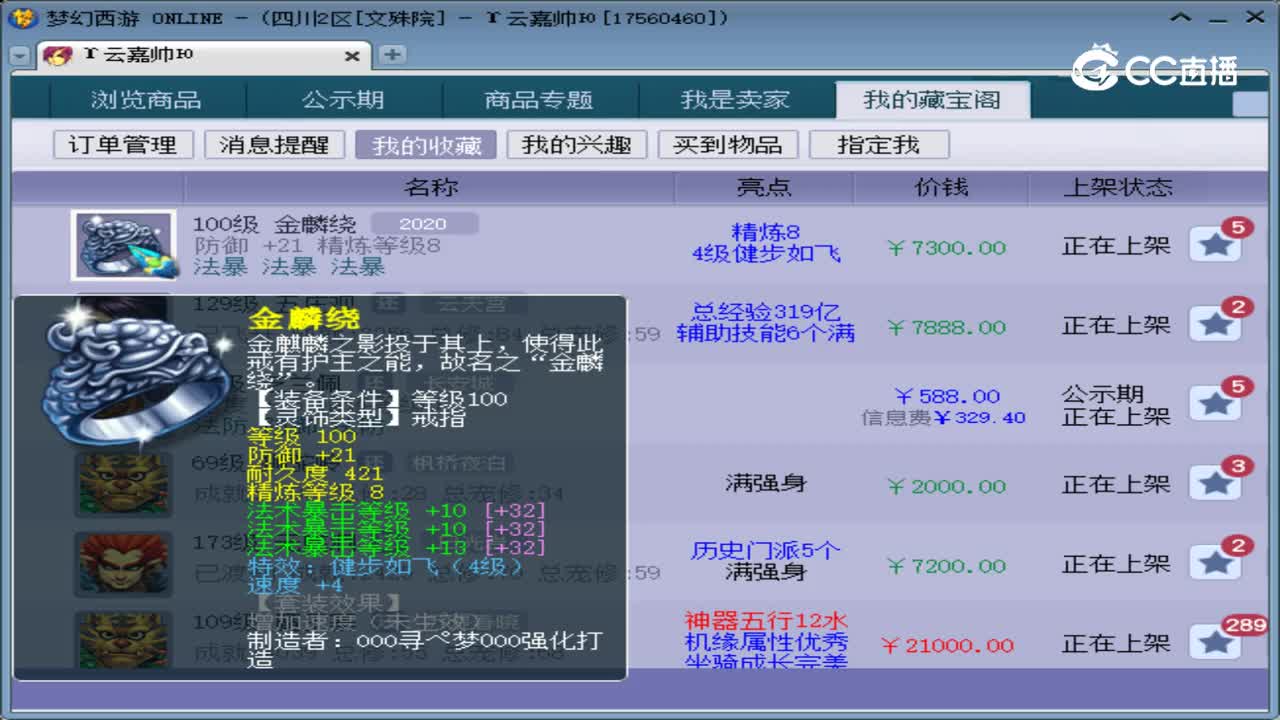The image size is (1280, 720).
Task: Click the 买到物品 button
Action: tap(727, 145)
